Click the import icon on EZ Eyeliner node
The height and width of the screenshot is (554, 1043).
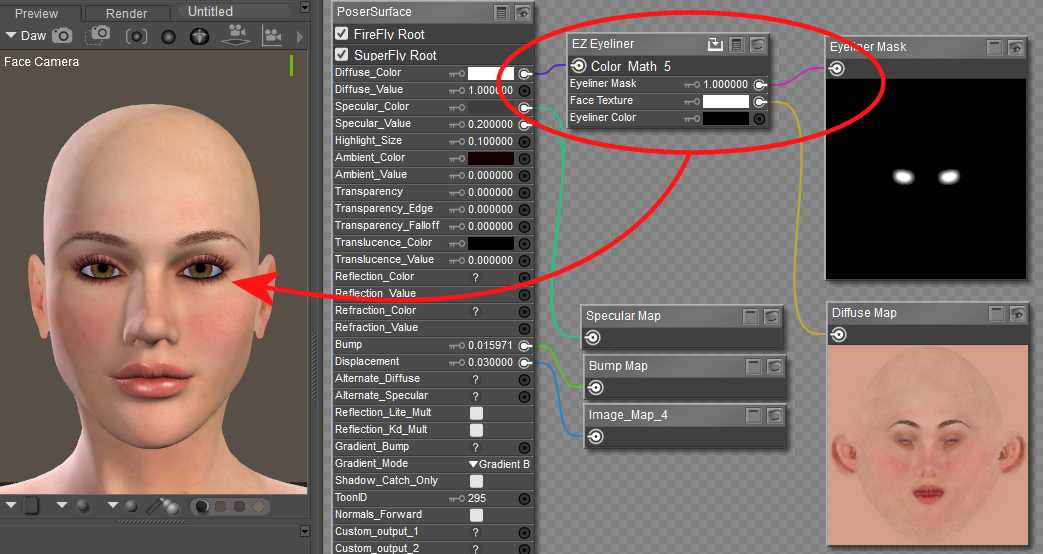715,44
